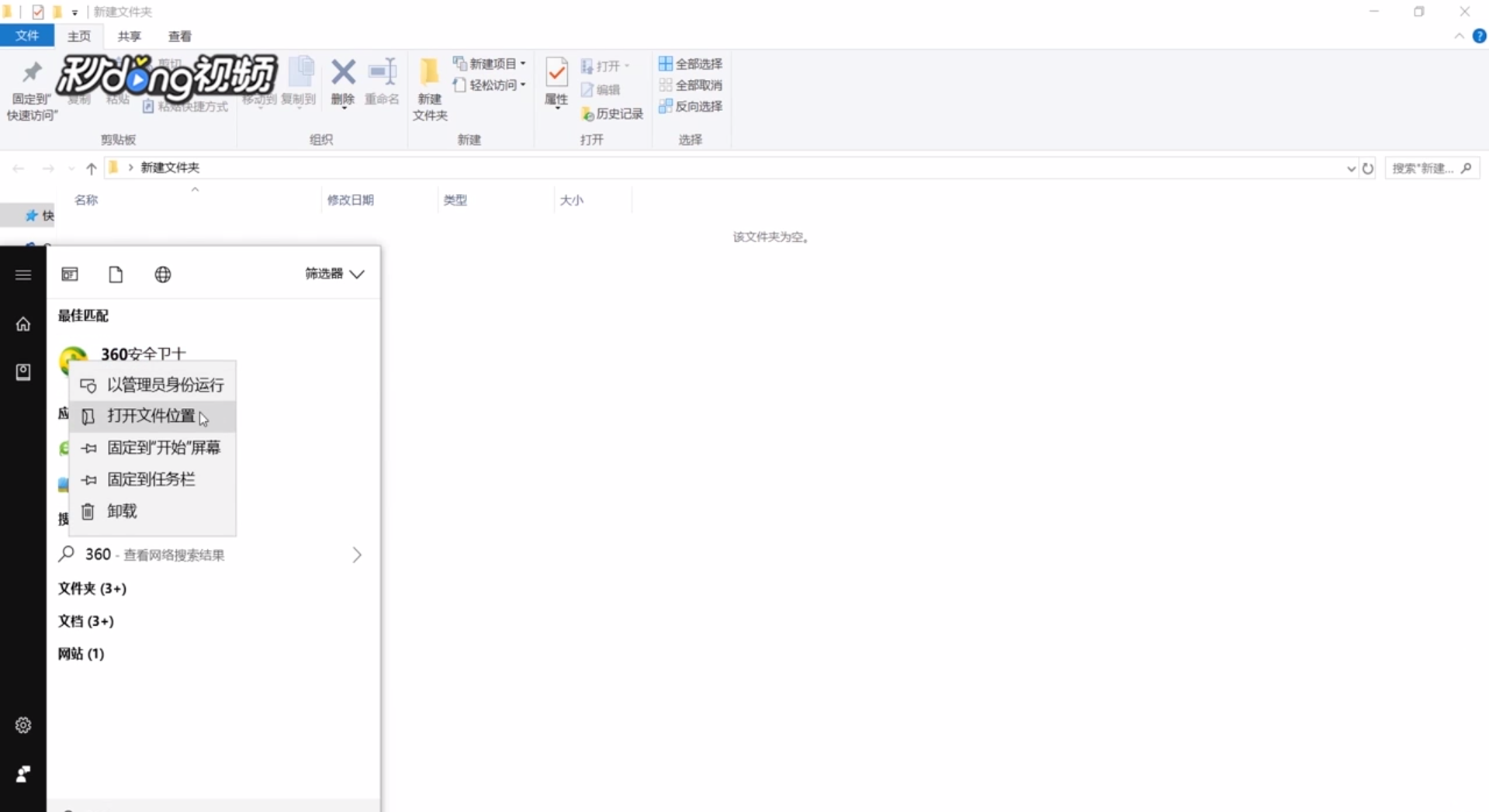1489x812 pixels.
Task: Click Refresh icon beside address bar
Action: click(1368, 168)
